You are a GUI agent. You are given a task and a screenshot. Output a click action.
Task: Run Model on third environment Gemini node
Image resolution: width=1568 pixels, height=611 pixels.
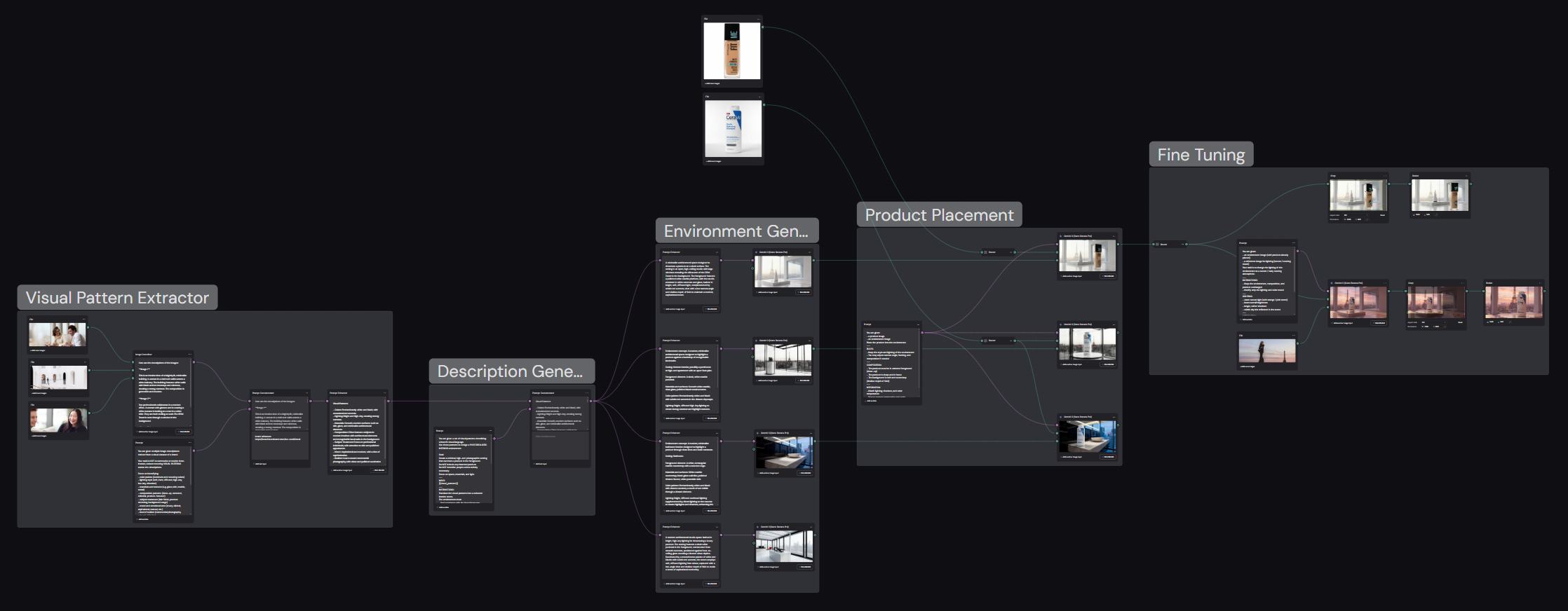[x=806, y=473]
